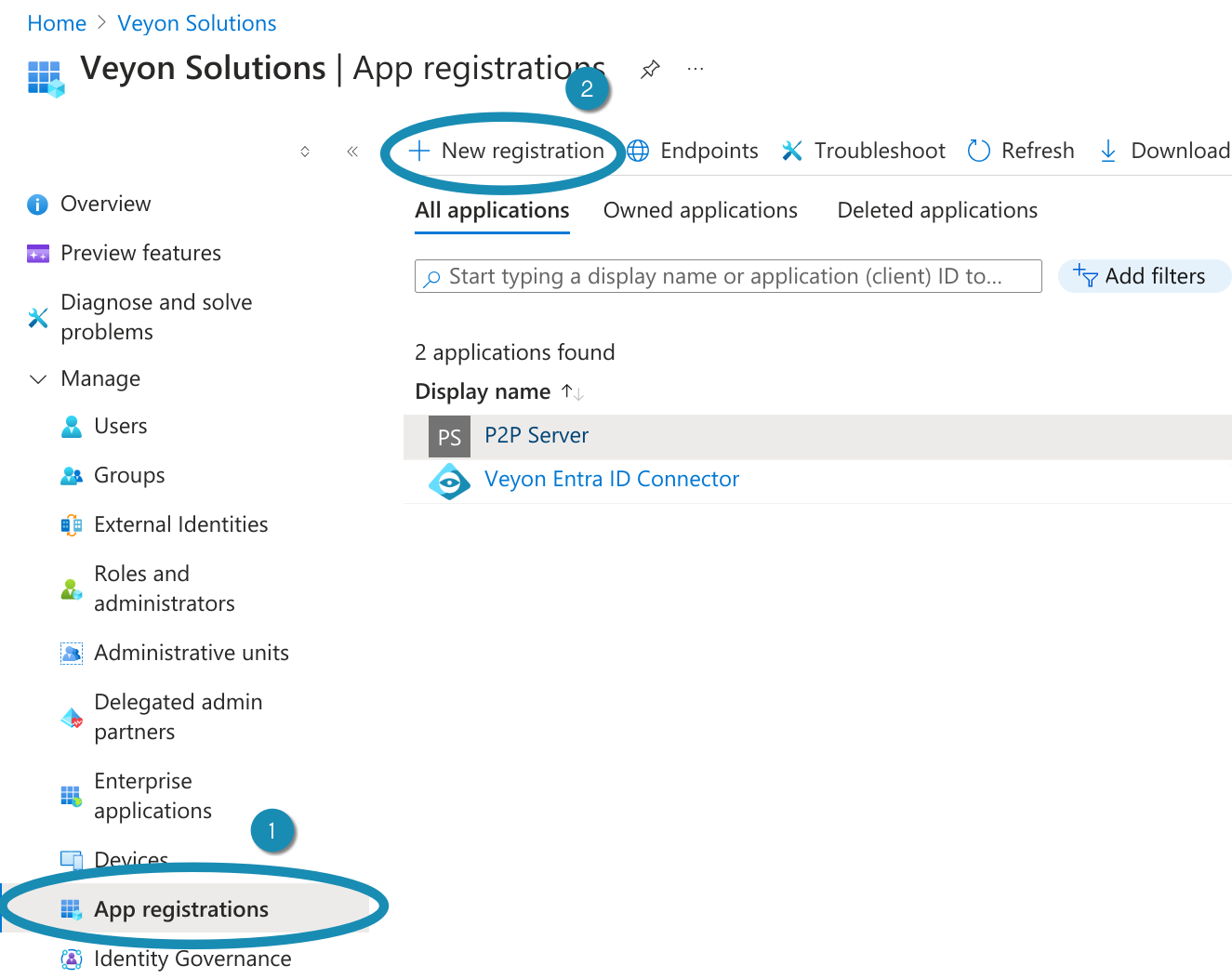Click Add filters button
The width and height of the screenshot is (1232, 979).
click(x=1143, y=276)
